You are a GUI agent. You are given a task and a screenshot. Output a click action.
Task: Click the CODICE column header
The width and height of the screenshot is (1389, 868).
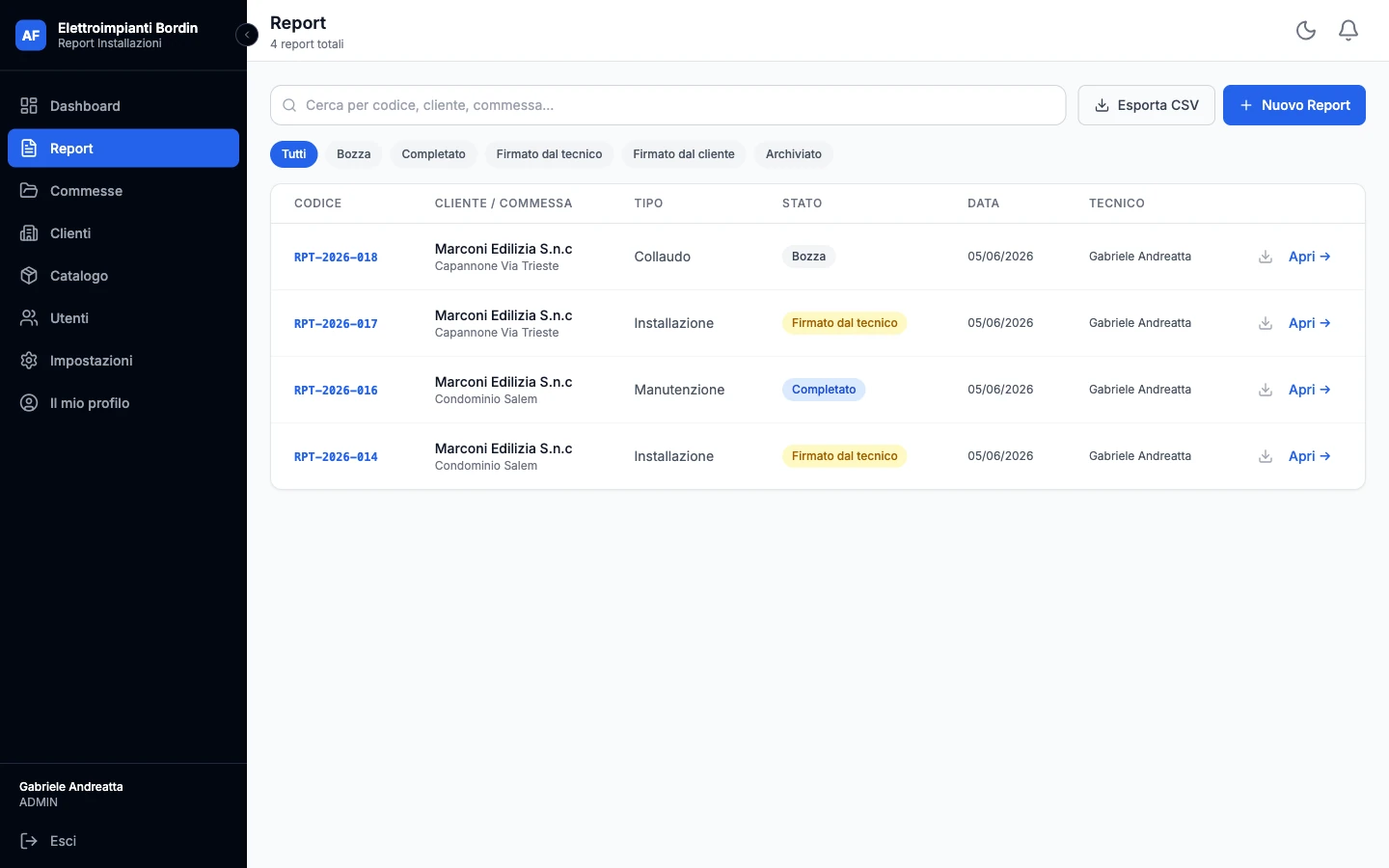pyautogui.click(x=318, y=203)
